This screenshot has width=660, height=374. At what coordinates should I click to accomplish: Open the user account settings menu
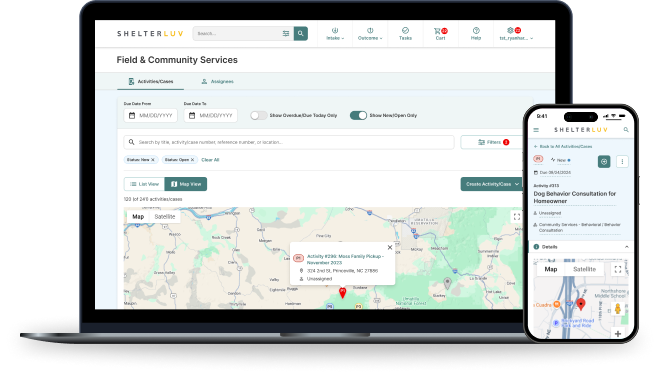[516, 34]
